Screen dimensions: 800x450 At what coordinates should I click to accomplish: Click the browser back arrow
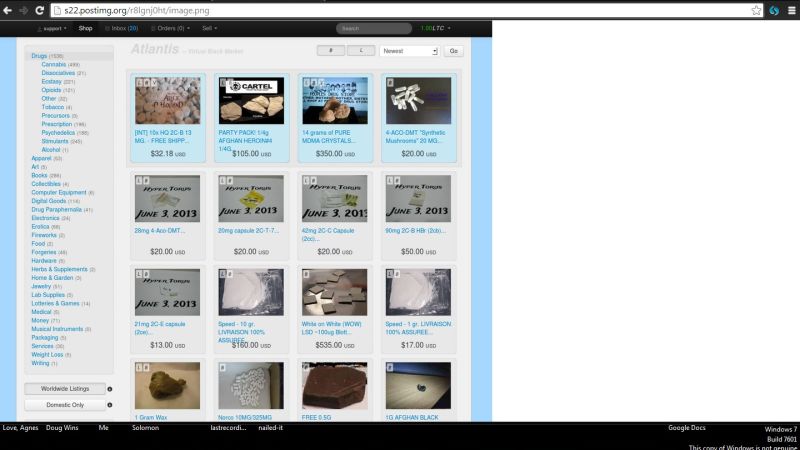pos(8,10)
